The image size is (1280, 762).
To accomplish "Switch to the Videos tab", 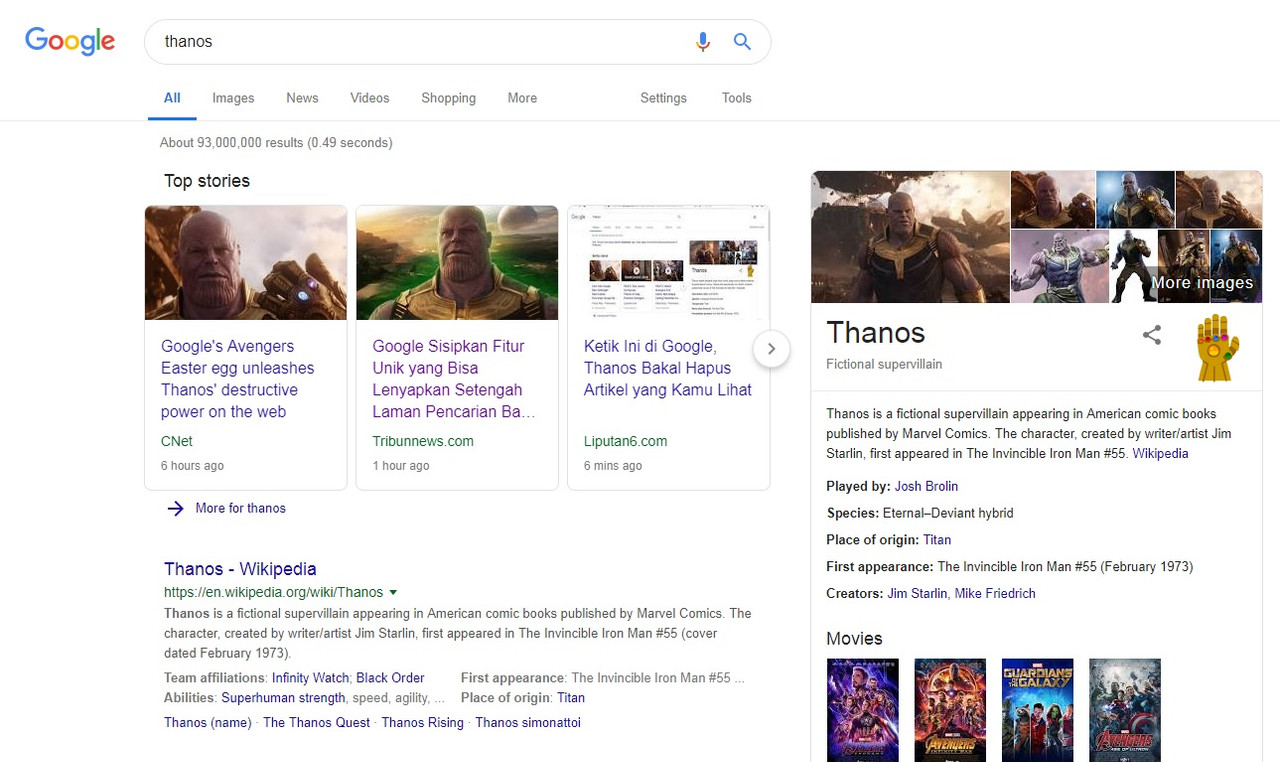I will pyautogui.click(x=370, y=98).
